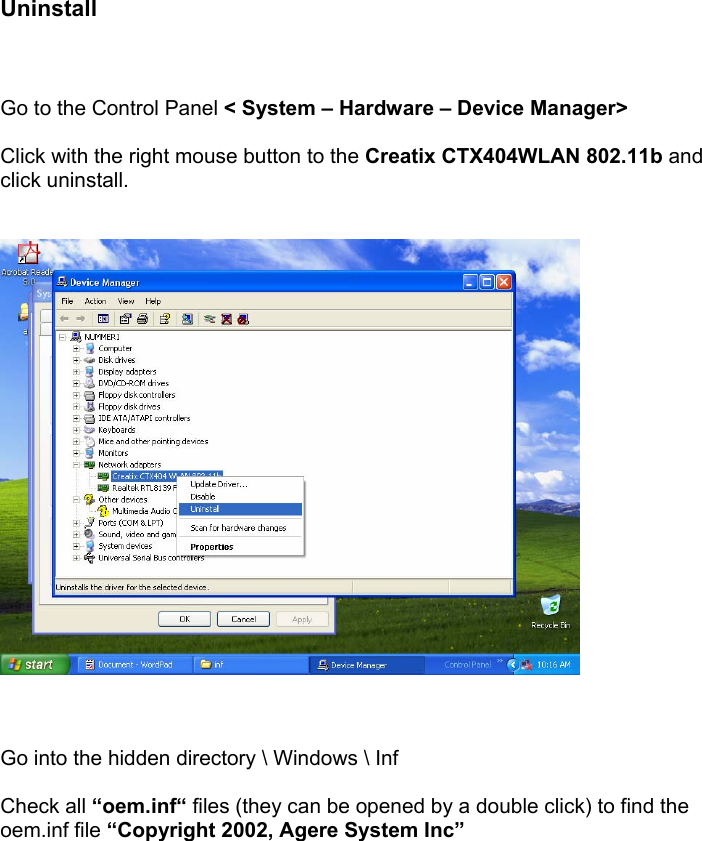Screen dimensions: 702x841
Task: Select the Multimedia Audio device tree item
Action: [x=144, y=511]
